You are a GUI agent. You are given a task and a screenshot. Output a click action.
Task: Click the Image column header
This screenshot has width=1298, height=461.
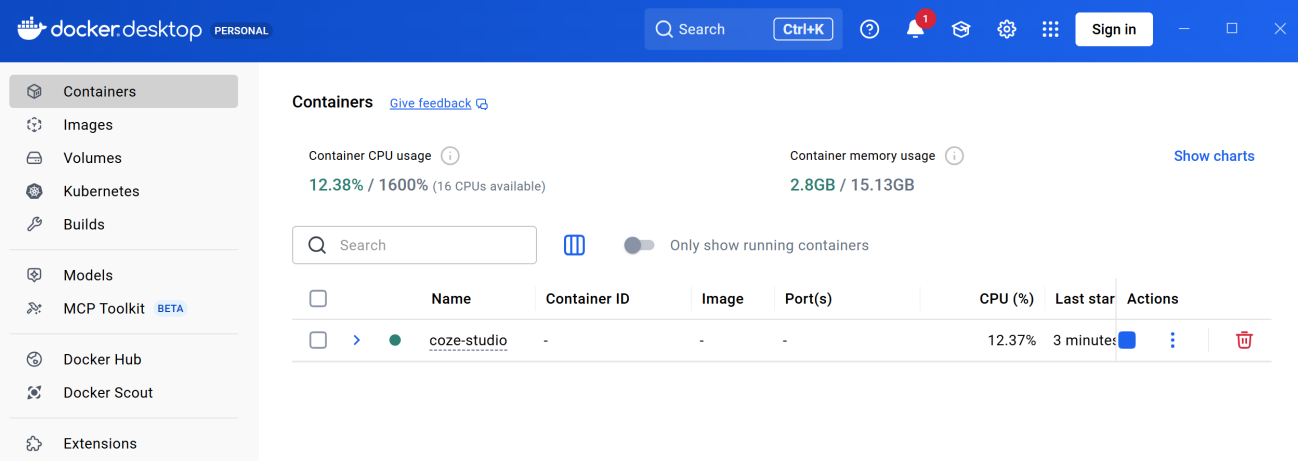point(723,298)
